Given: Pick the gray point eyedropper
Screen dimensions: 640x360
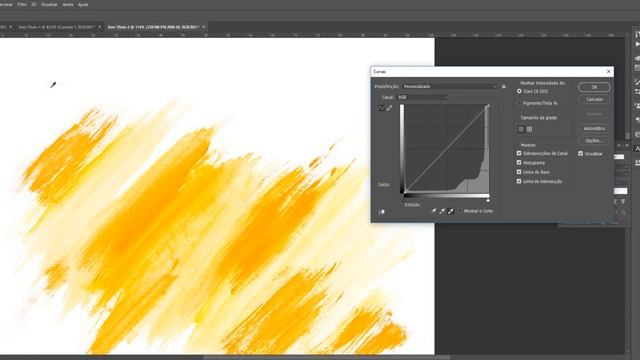Looking at the screenshot, I should [x=442, y=211].
